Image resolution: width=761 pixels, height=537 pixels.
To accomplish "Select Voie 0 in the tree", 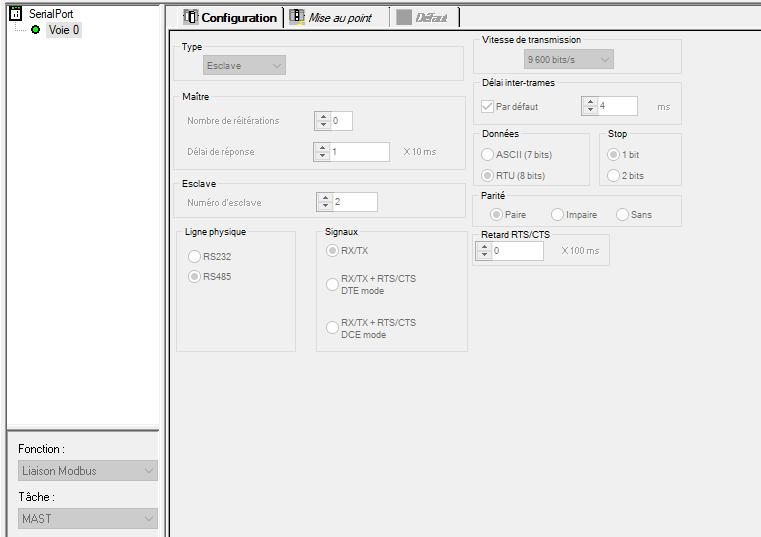I will click(x=64, y=30).
